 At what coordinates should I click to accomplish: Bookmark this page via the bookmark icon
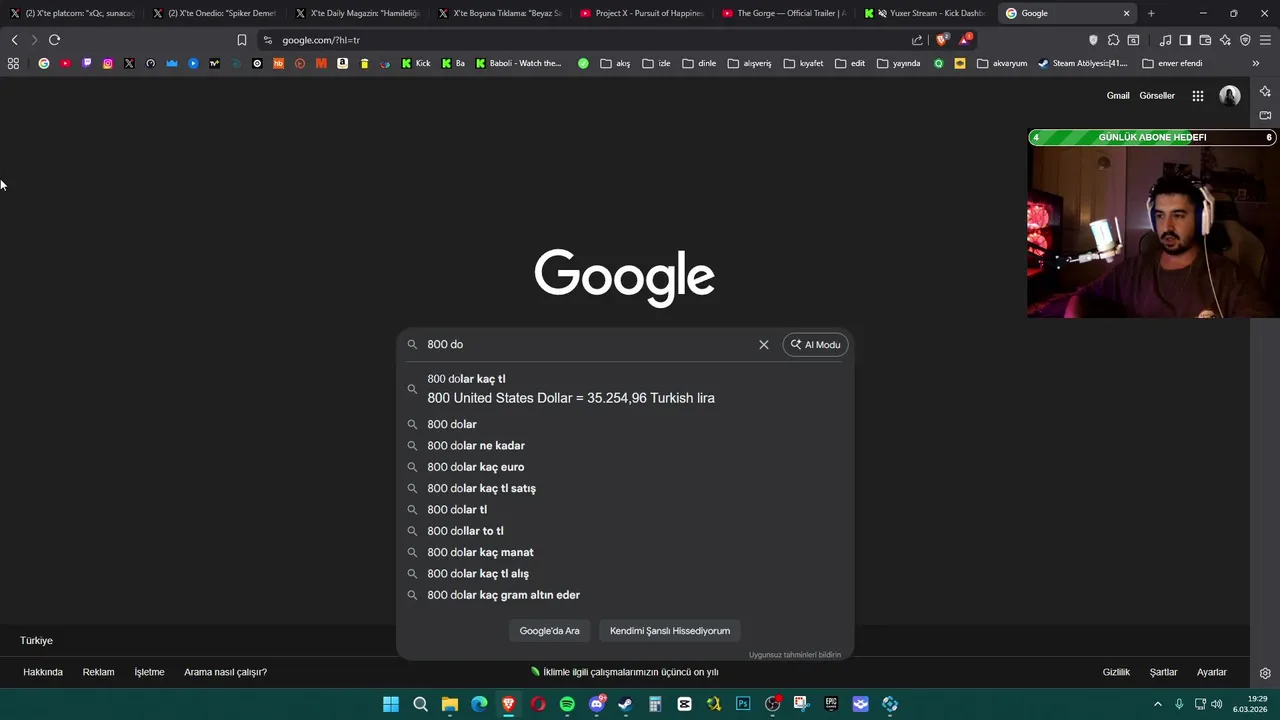point(241,40)
